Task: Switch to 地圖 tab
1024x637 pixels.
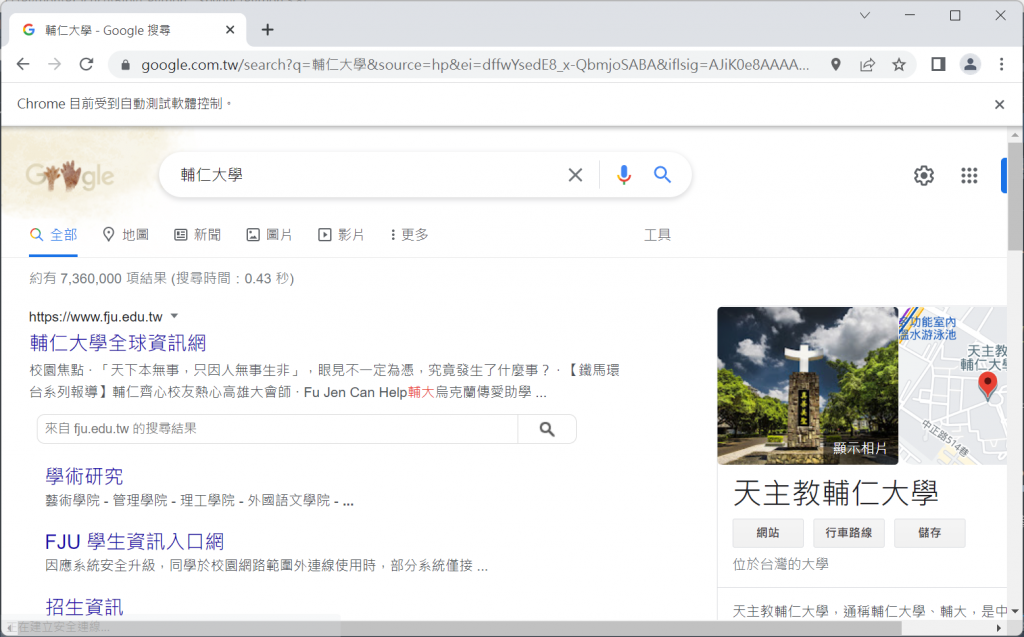Action: click(x=126, y=235)
